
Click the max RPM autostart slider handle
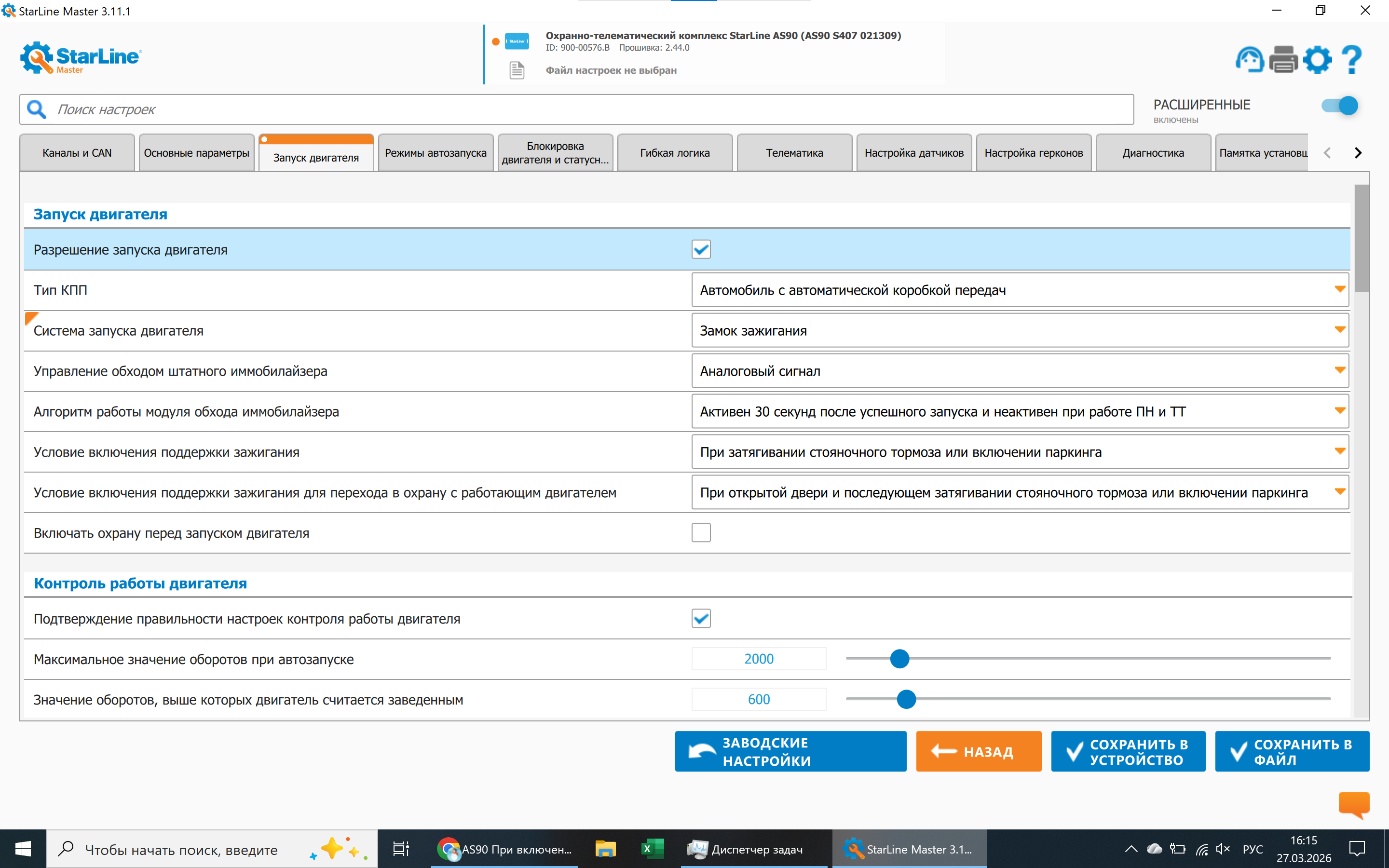[x=899, y=659]
